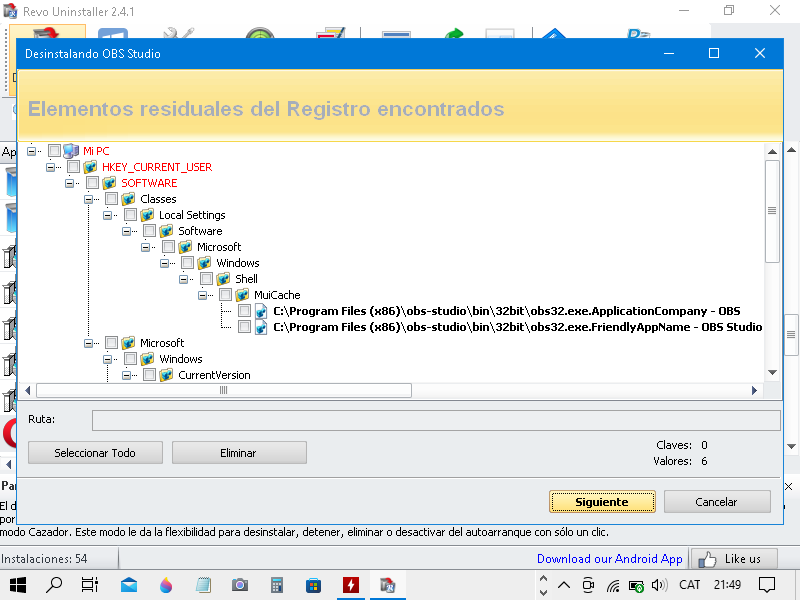
Task: Switch to Revo Uninstaller taskbar icon
Action: click(x=388, y=585)
